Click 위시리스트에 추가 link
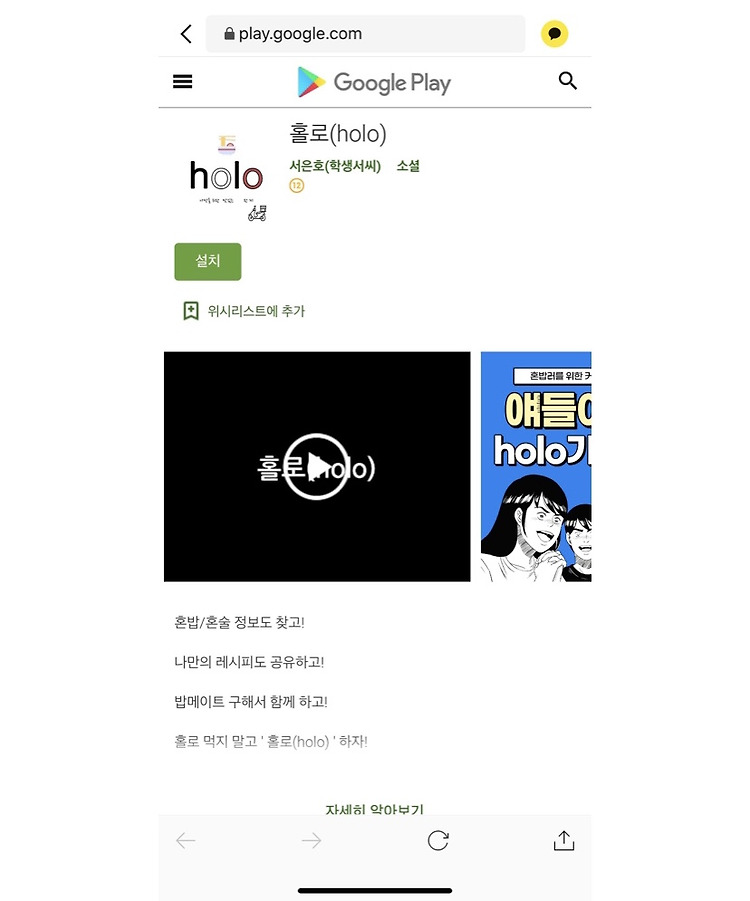750x901 pixels. pos(256,311)
